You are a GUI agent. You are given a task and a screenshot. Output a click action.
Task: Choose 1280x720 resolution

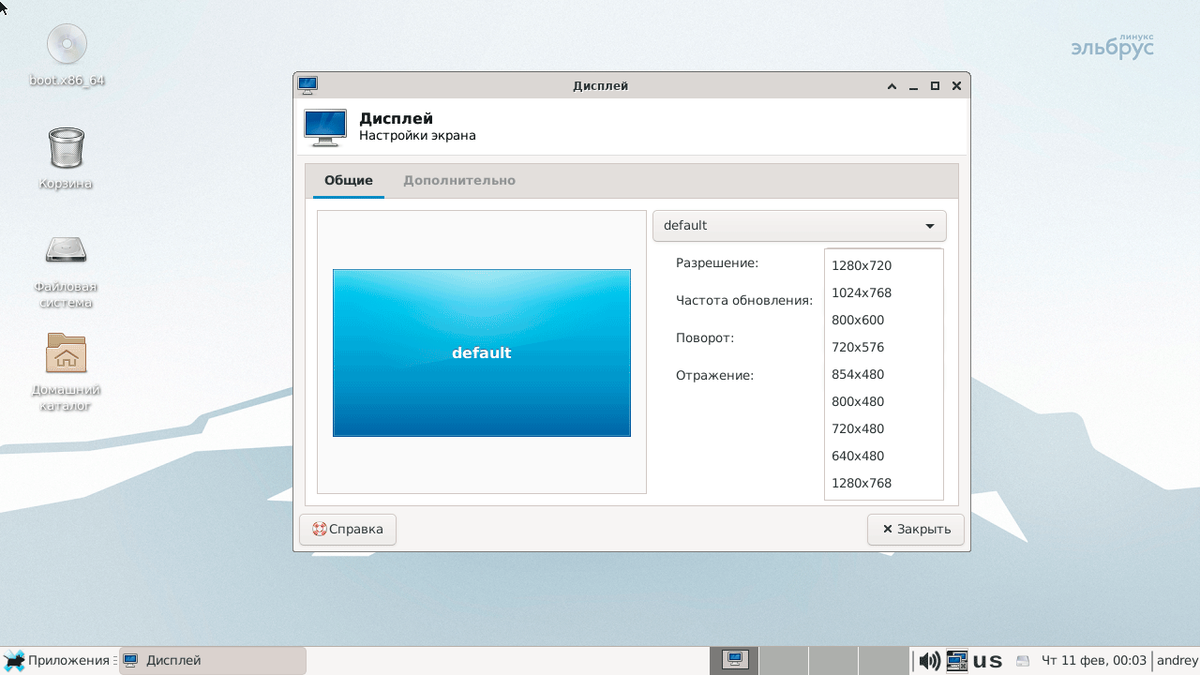884,266
